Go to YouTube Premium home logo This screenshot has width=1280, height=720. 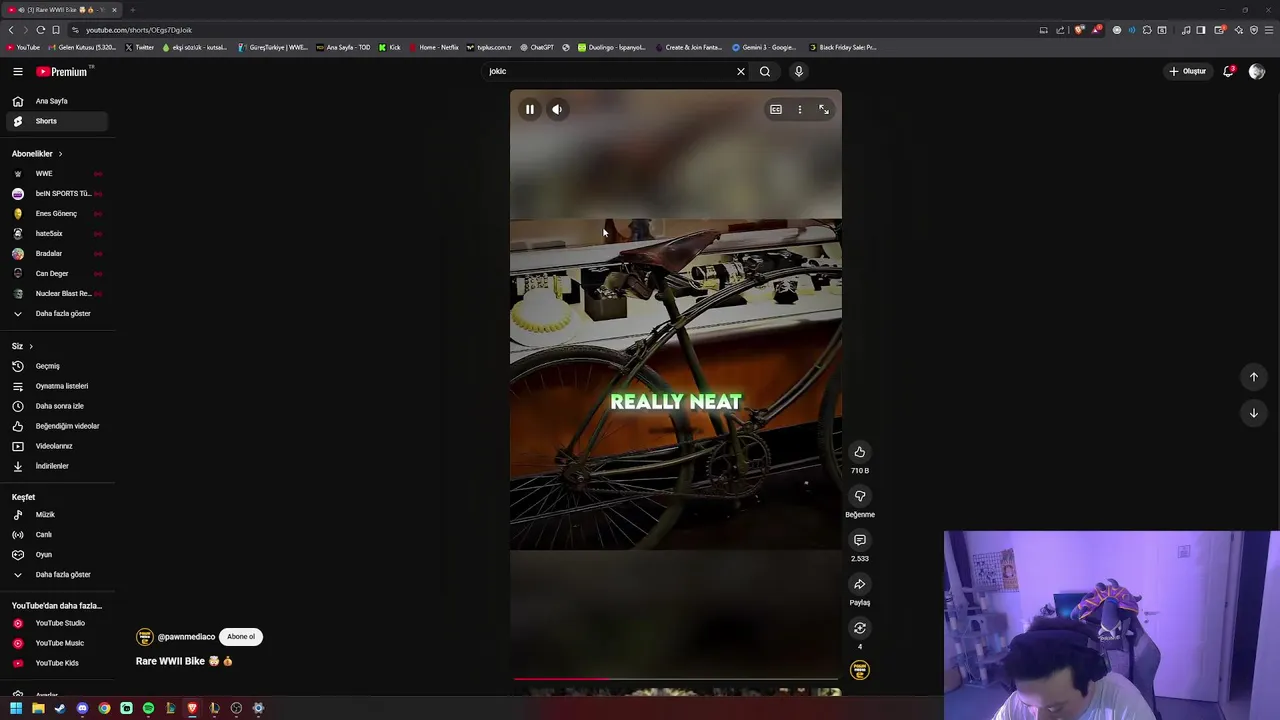click(64, 71)
